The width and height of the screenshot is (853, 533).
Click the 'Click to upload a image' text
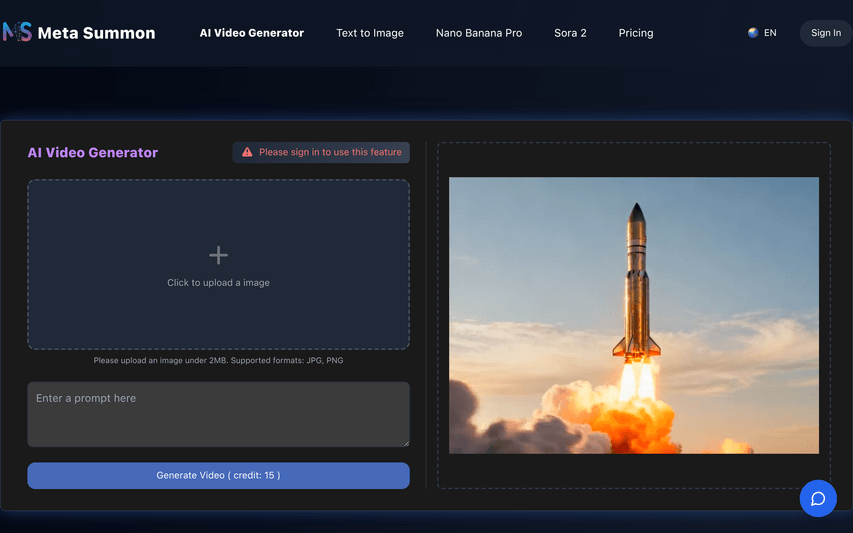pos(218,283)
